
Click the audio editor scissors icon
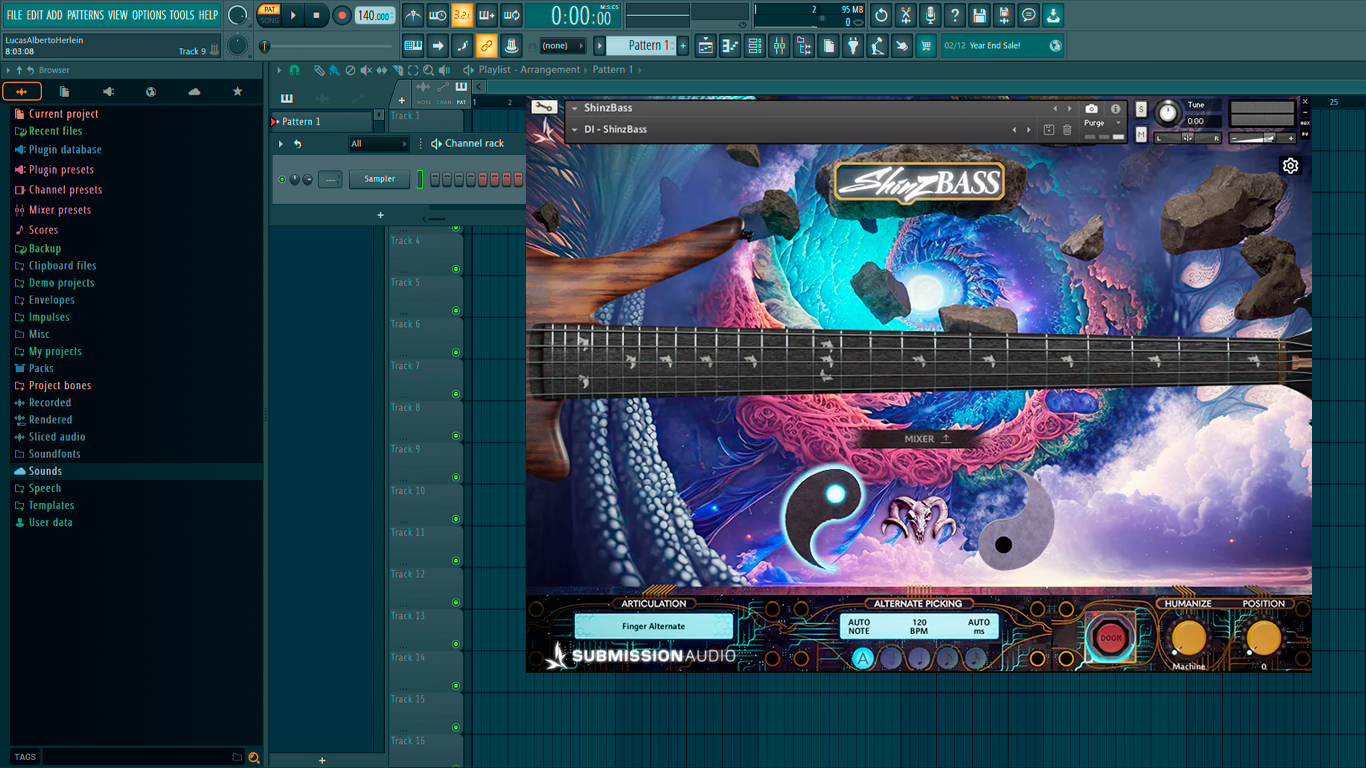click(x=906, y=15)
